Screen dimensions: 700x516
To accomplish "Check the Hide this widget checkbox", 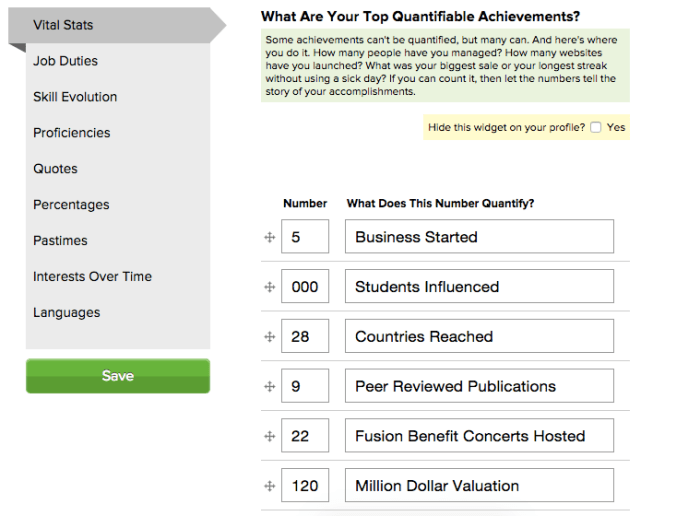I will pyautogui.click(x=596, y=128).
